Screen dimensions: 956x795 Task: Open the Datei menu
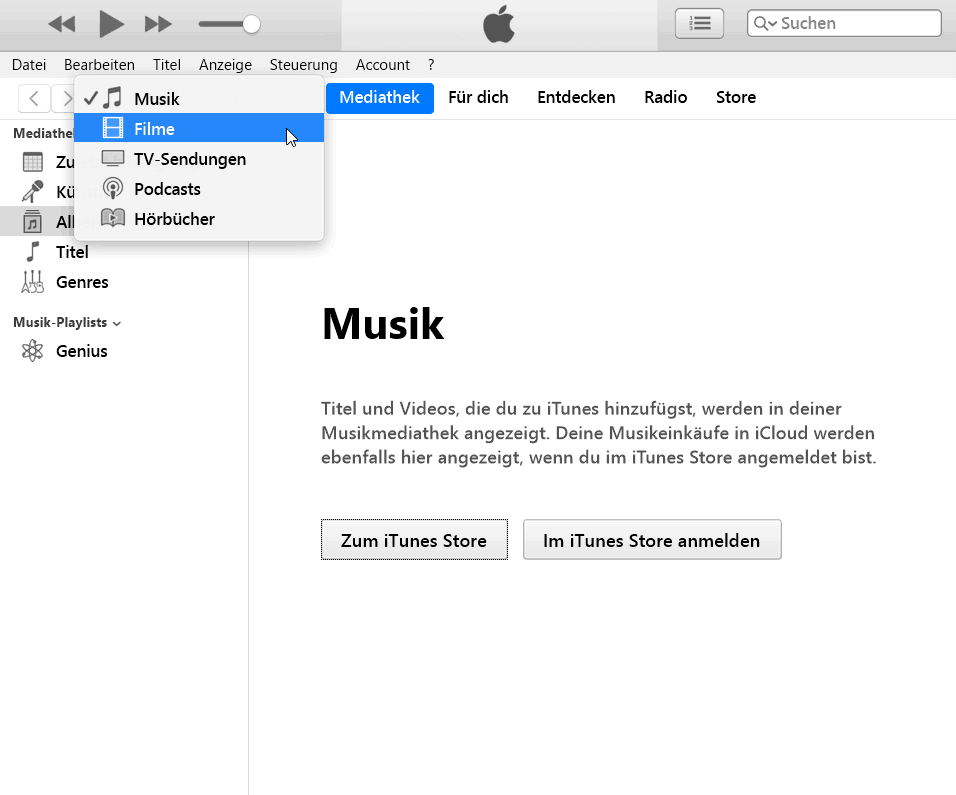click(29, 65)
